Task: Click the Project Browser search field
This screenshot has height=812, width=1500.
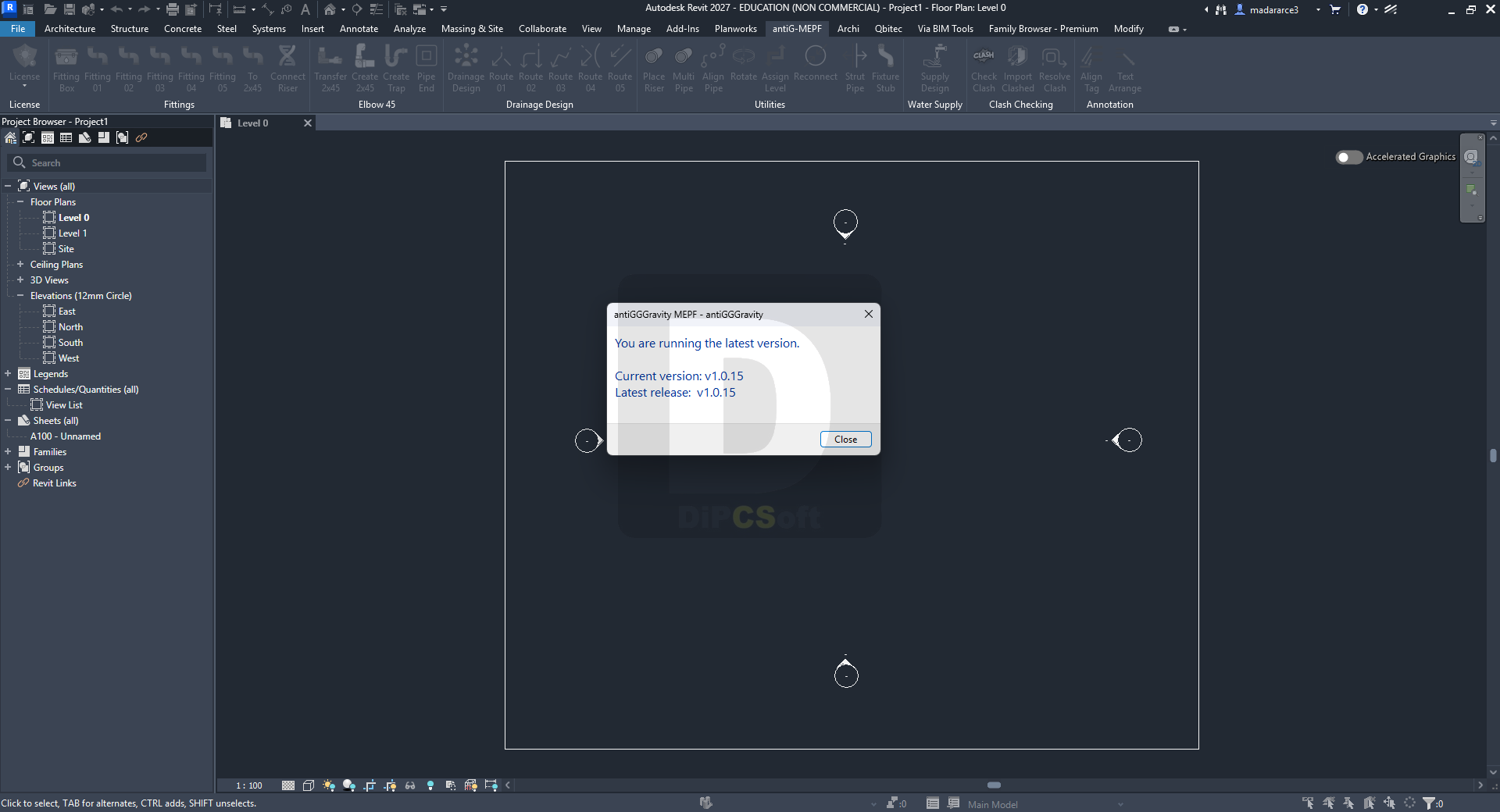Action: 107,163
